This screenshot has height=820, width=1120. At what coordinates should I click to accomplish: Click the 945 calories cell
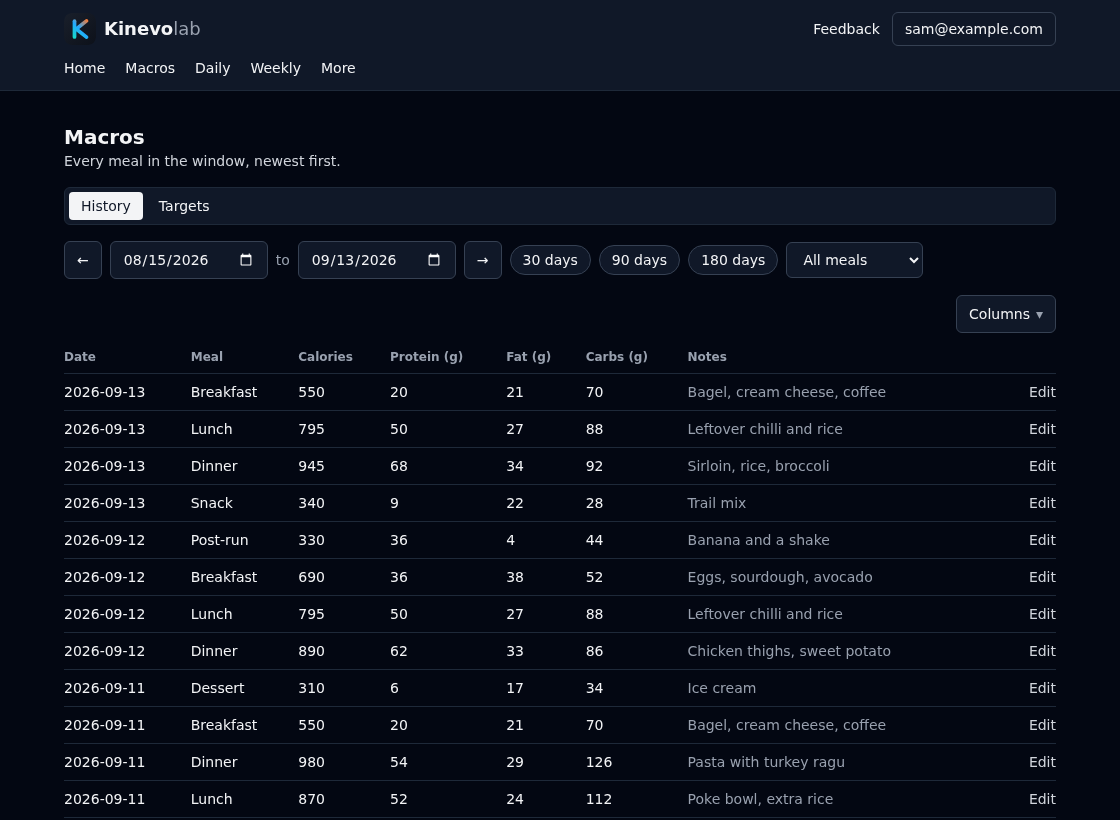[x=311, y=466]
